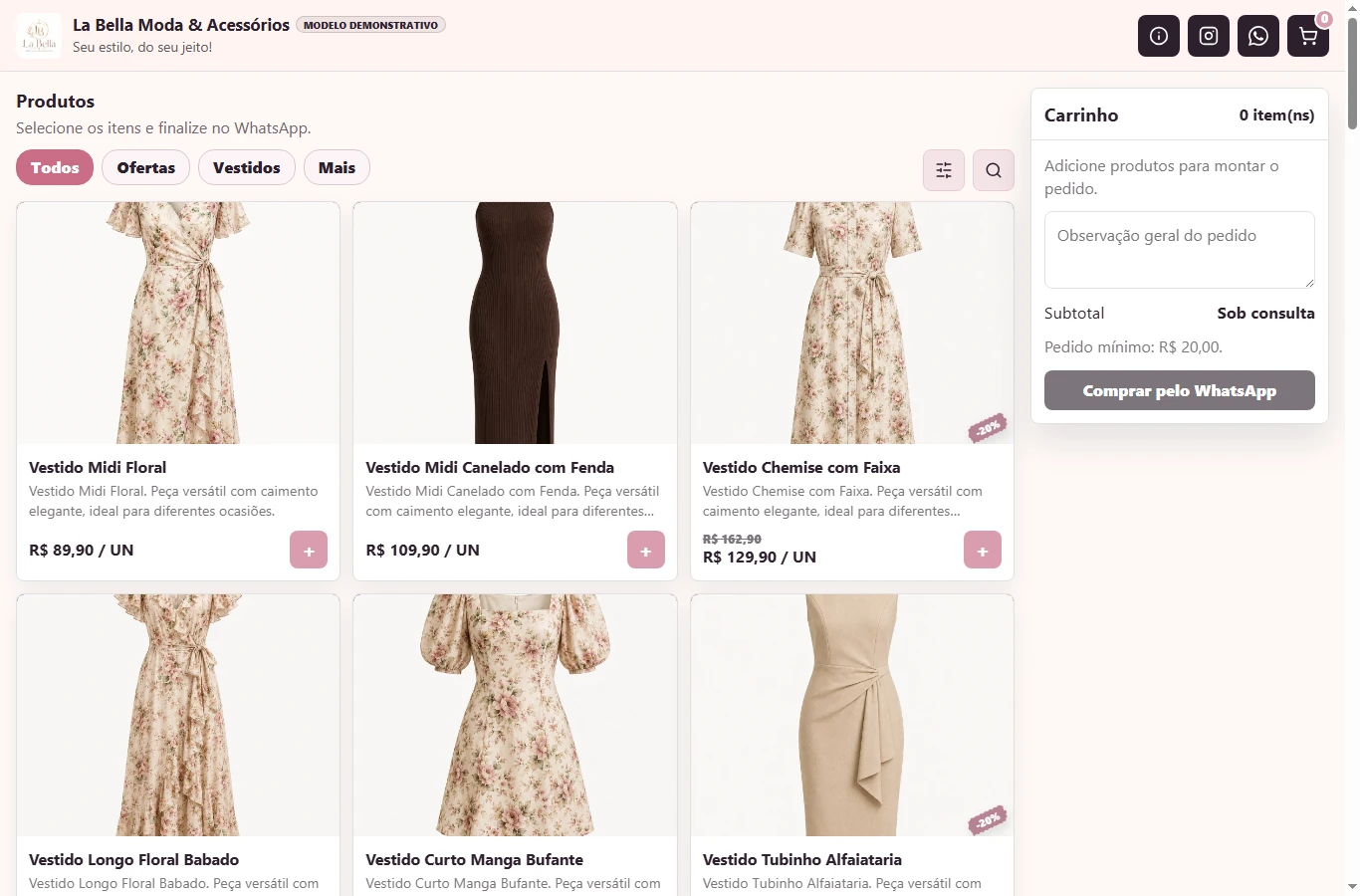The image size is (1360, 896).
Task: Click the Carrinho panel heading
Action: coord(1081,115)
